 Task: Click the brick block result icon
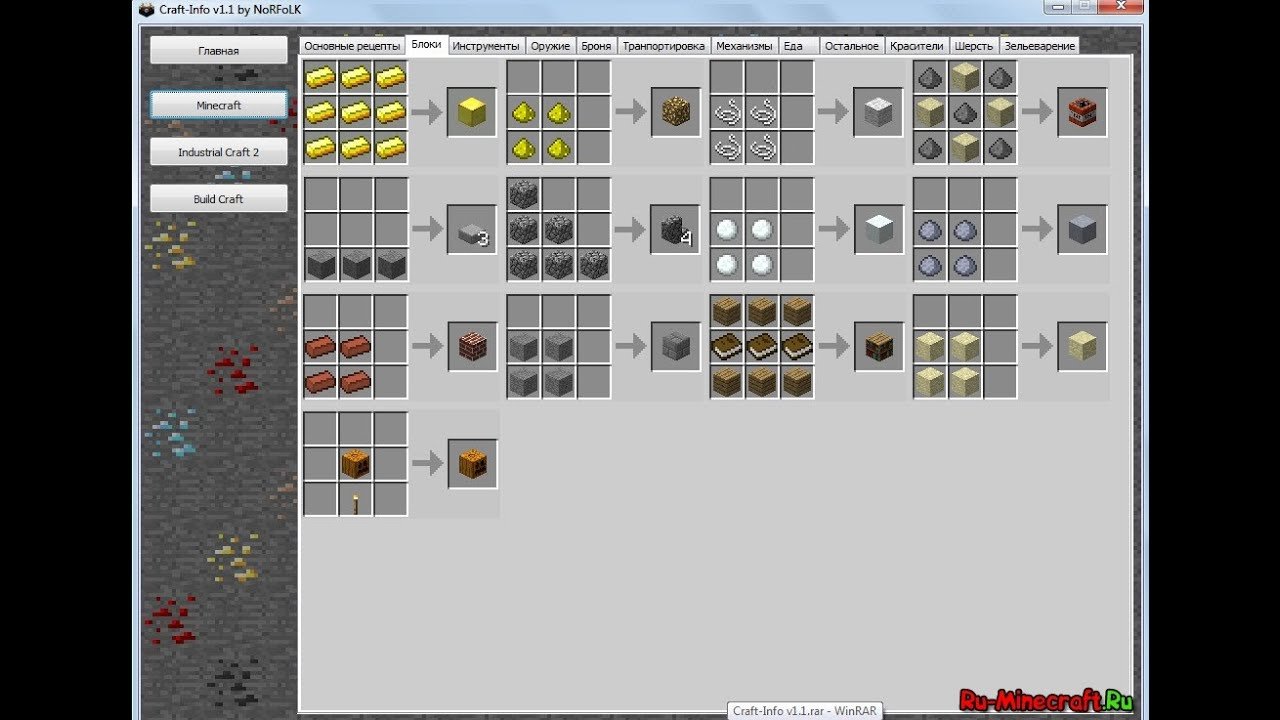[x=472, y=347]
